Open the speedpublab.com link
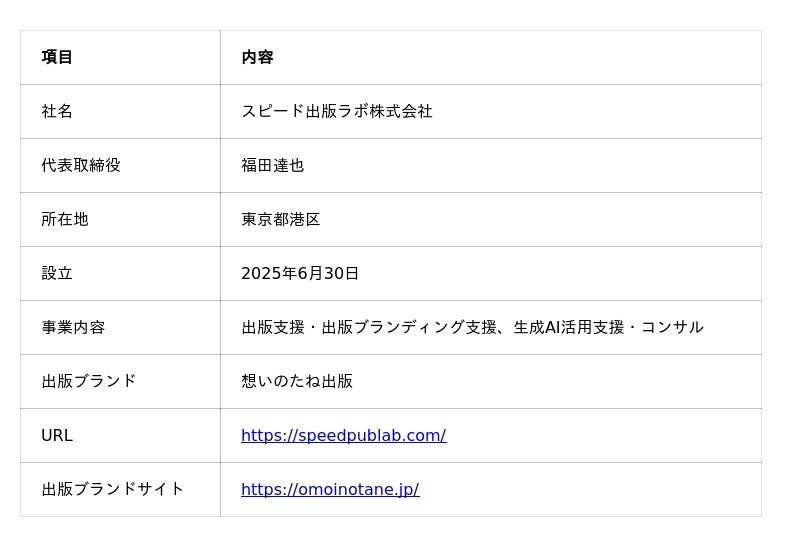 click(x=343, y=435)
